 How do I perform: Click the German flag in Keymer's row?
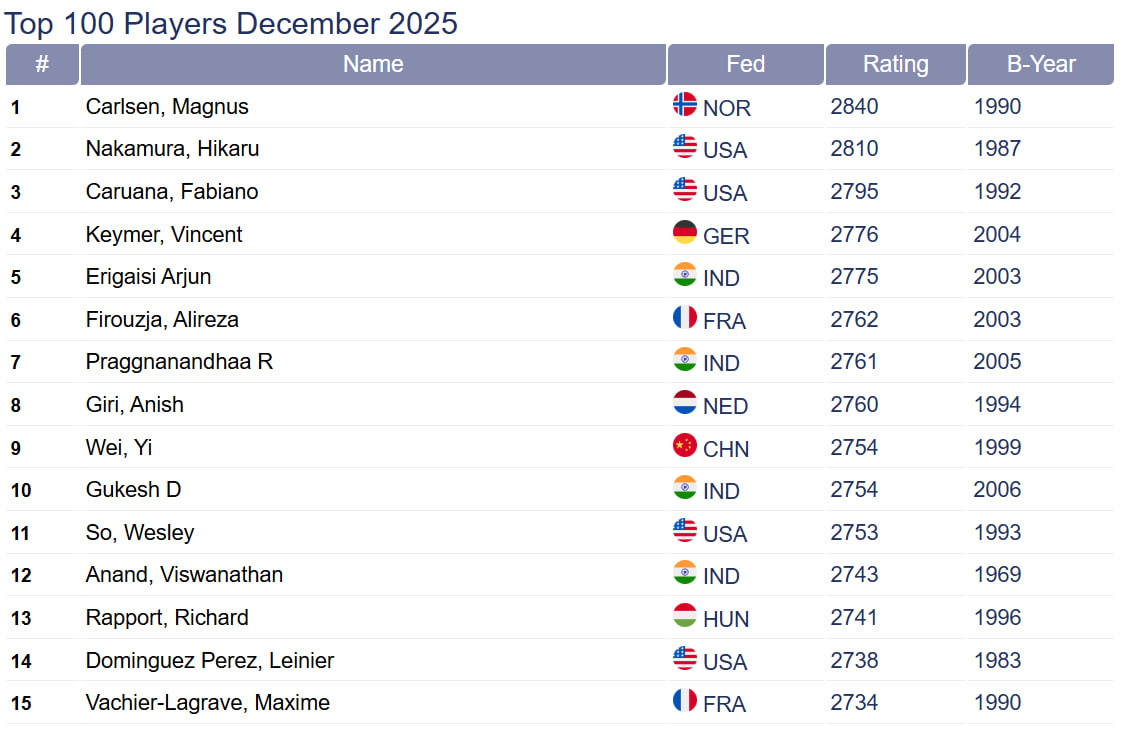[685, 233]
